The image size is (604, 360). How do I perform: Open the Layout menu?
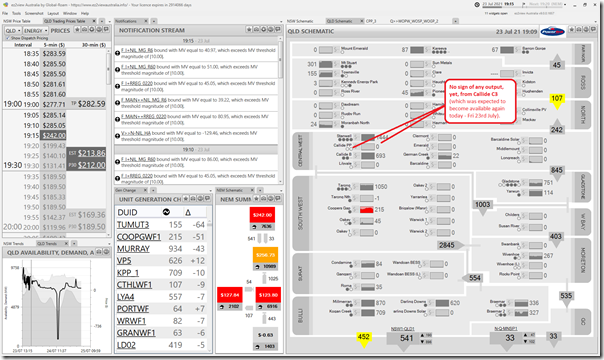[53, 13]
